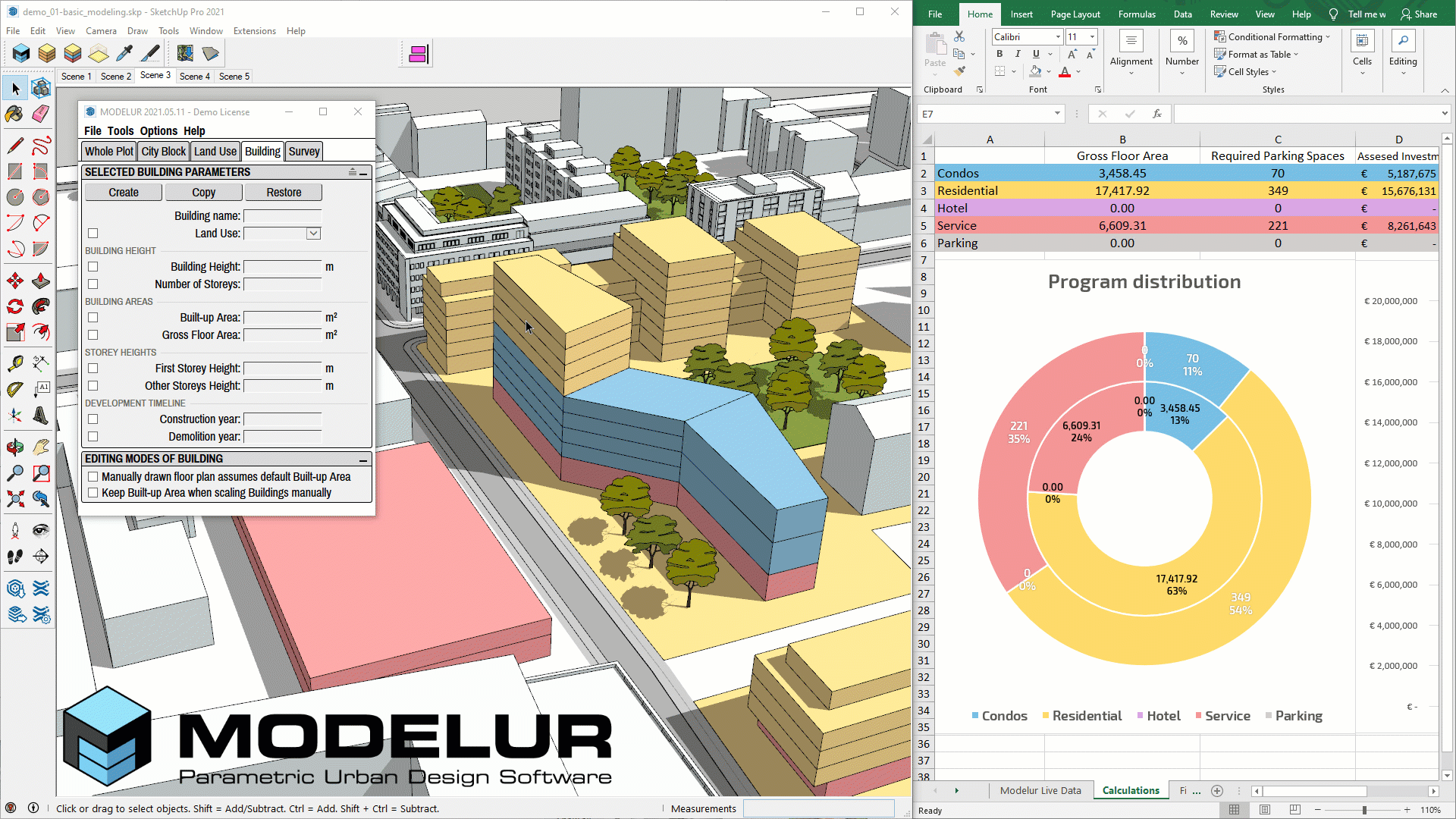This screenshot has width=1456, height=819.
Task: Check the Land Use checkbox
Action: coord(93,234)
